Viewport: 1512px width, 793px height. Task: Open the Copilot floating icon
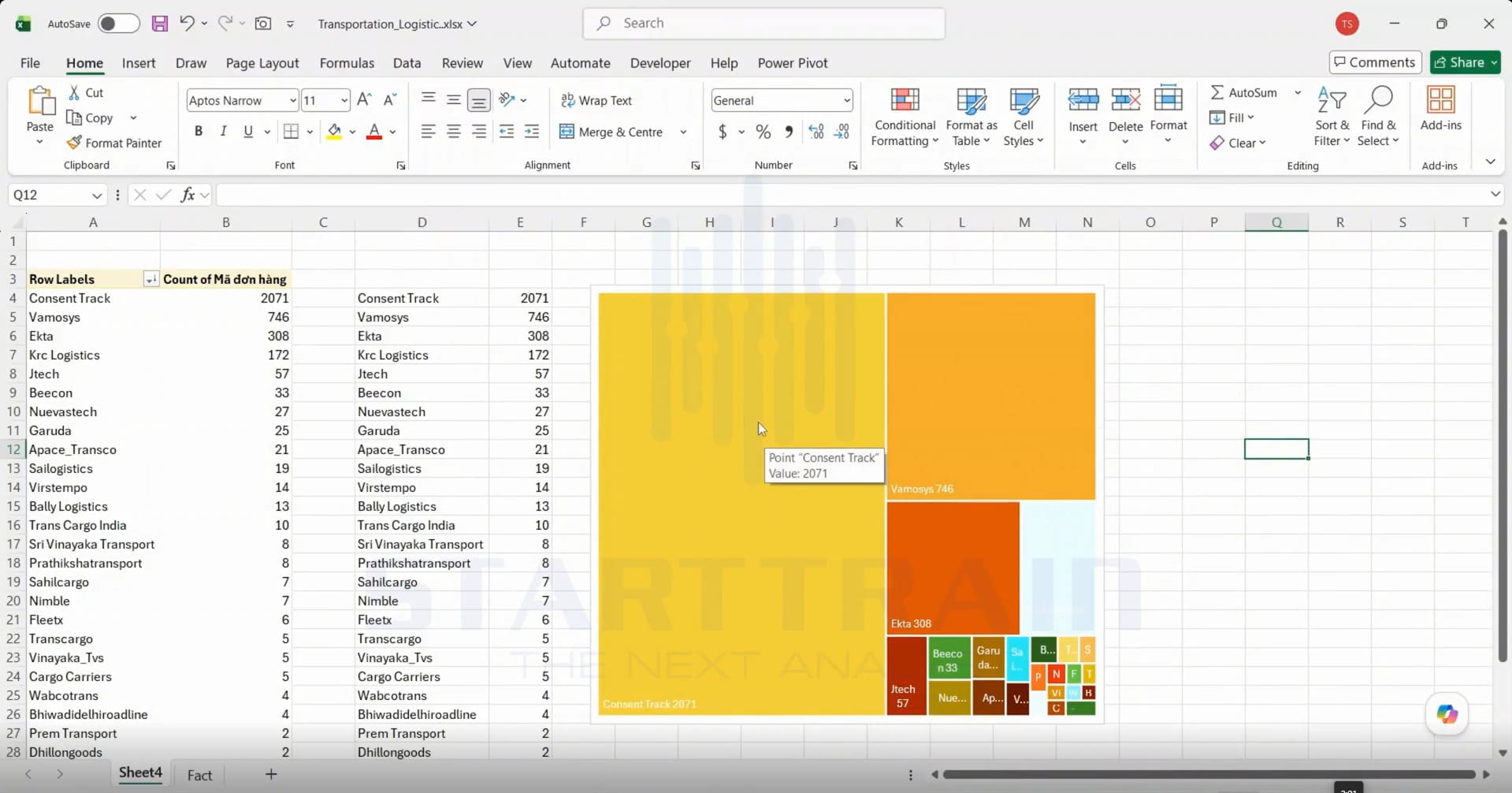click(x=1447, y=714)
